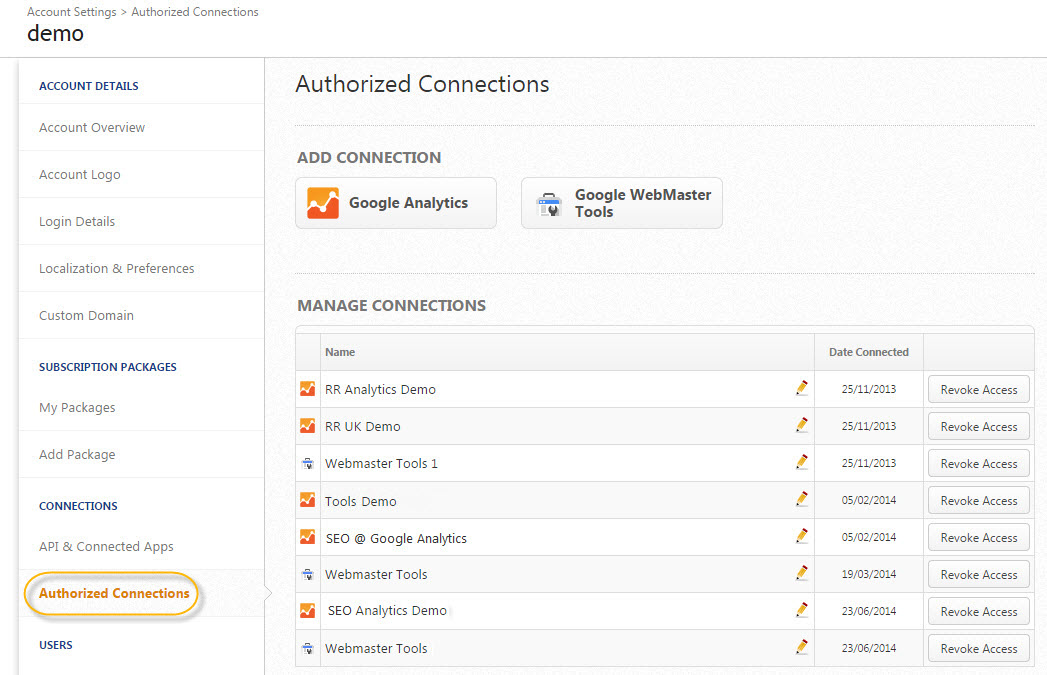Click pencil edit icon for RR UK Demo
This screenshot has height=675, width=1047.
(801, 425)
